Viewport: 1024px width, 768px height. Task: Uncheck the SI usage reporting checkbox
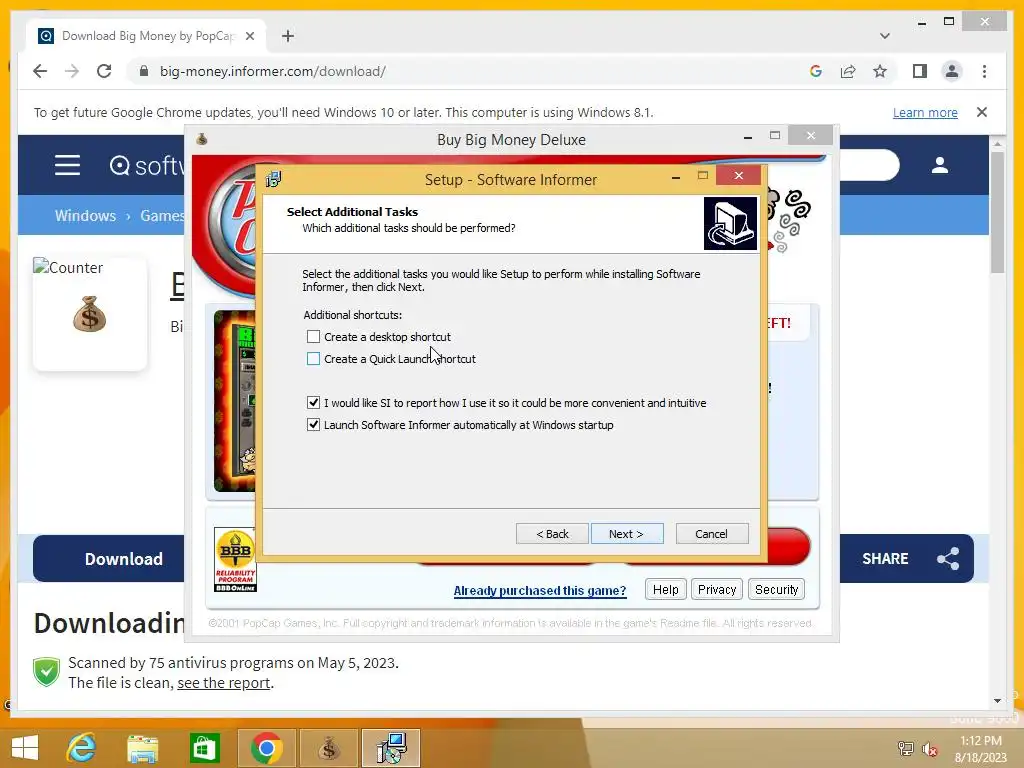coord(313,403)
